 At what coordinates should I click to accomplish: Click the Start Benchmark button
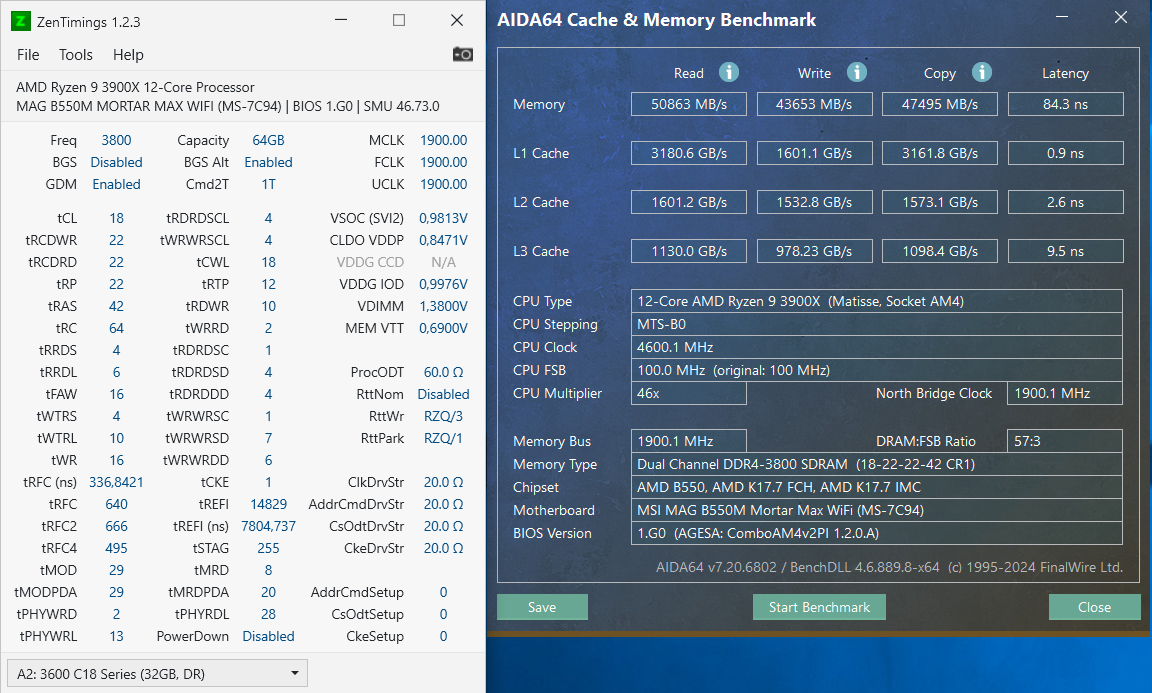pyautogui.click(x=819, y=607)
